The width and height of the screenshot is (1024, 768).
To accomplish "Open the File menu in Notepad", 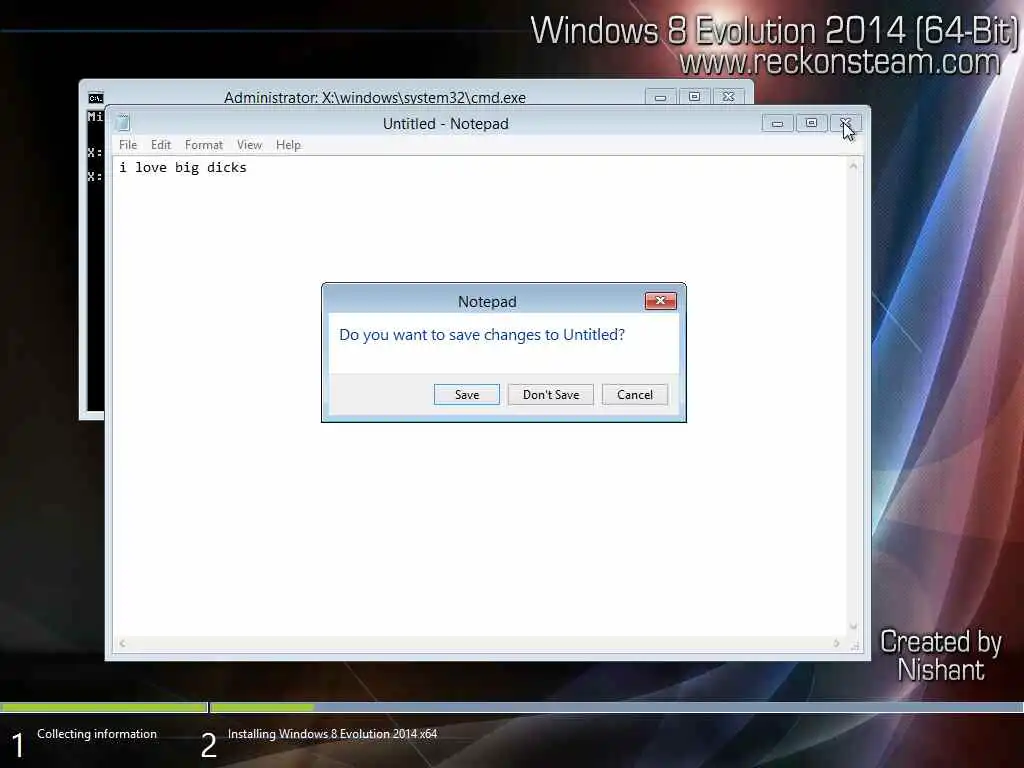I will pyautogui.click(x=128, y=145).
